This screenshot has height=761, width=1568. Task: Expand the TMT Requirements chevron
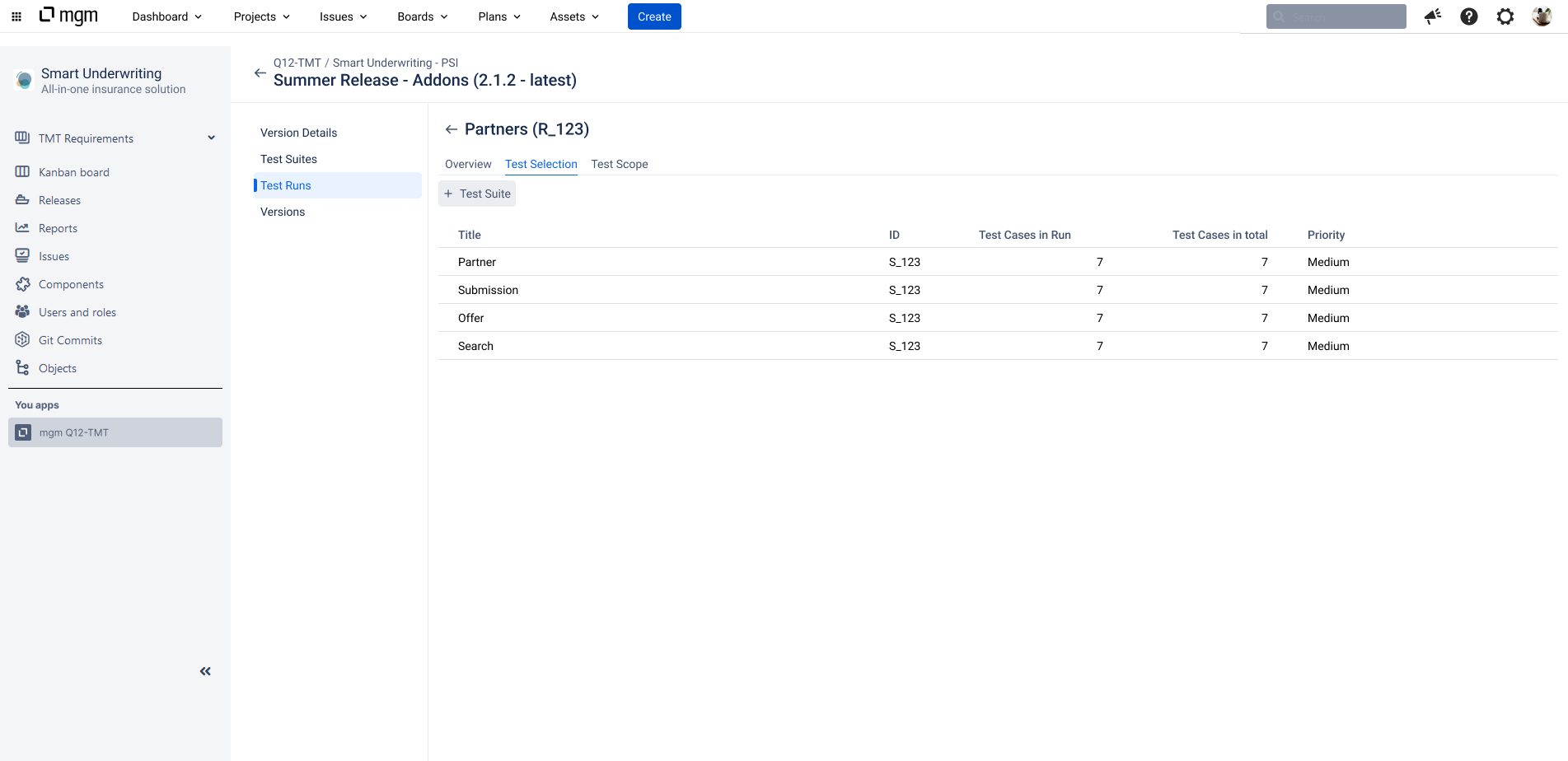coord(211,138)
